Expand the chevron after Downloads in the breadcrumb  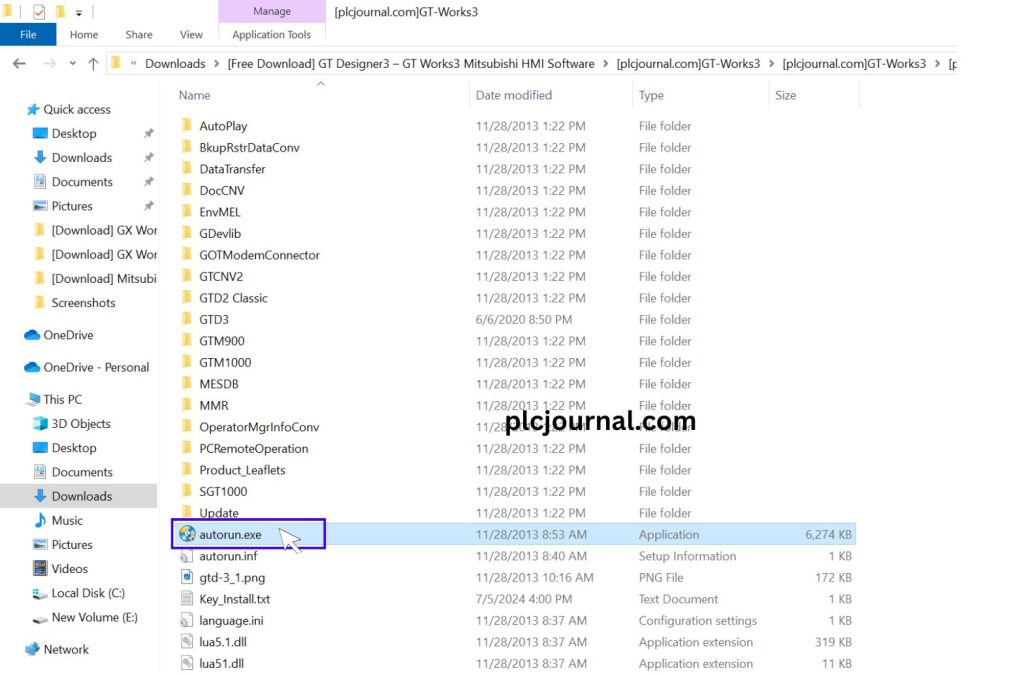tap(217, 63)
